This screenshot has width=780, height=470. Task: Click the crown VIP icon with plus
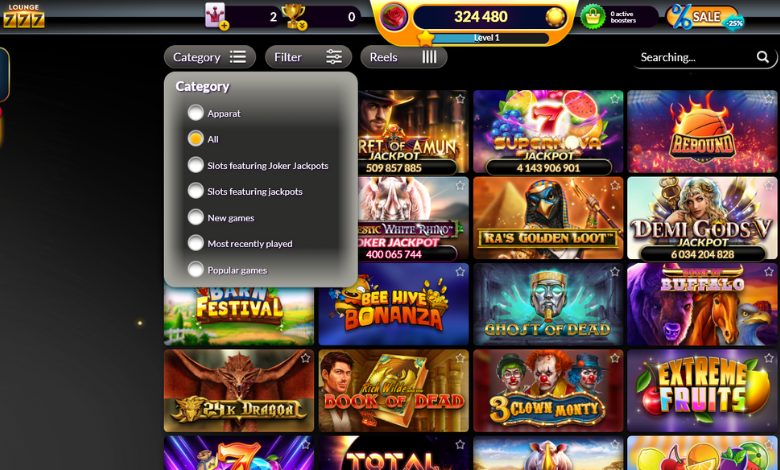[216, 16]
